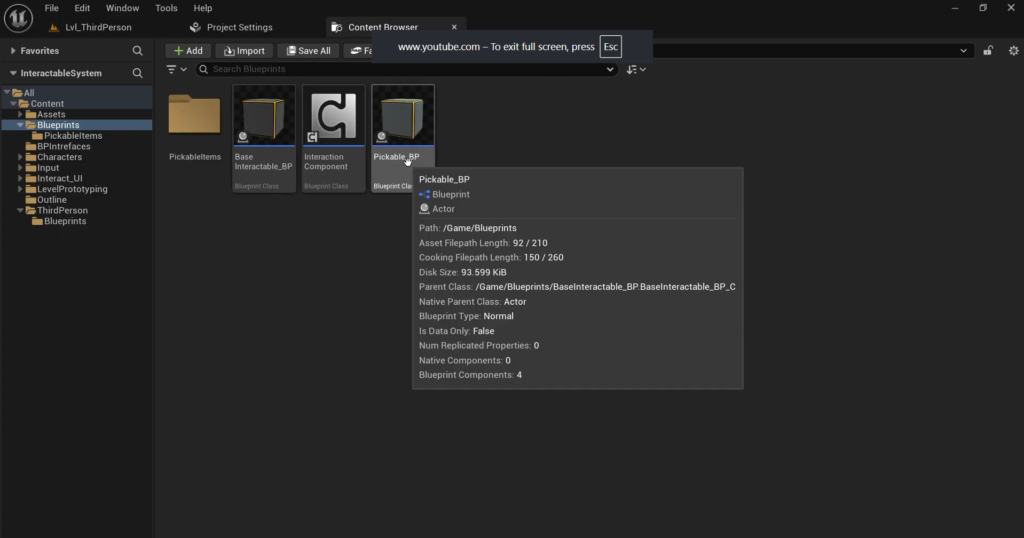Click the Add button

[x=188, y=51]
